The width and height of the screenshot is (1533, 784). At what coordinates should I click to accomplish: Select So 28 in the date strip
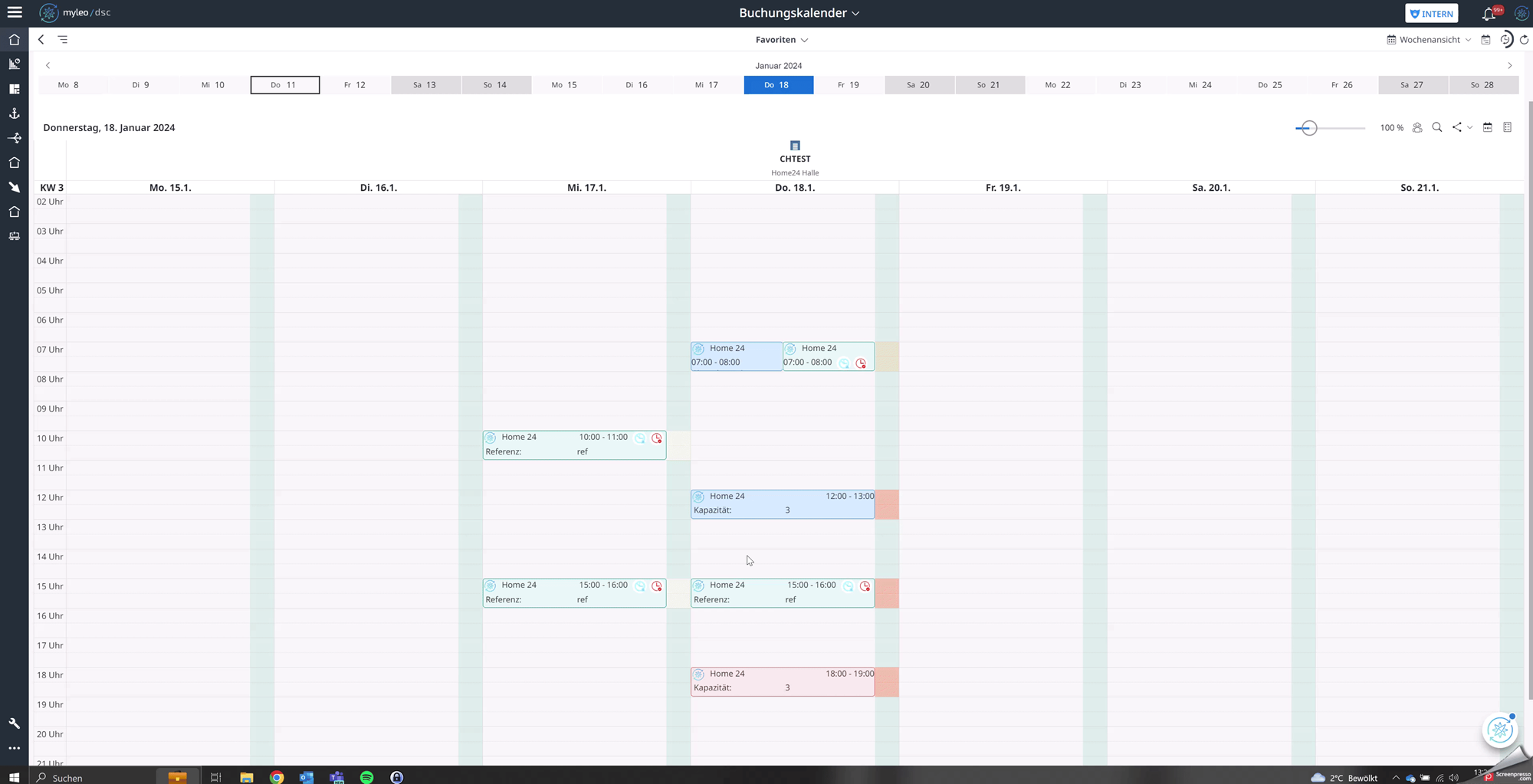[x=1483, y=85]
